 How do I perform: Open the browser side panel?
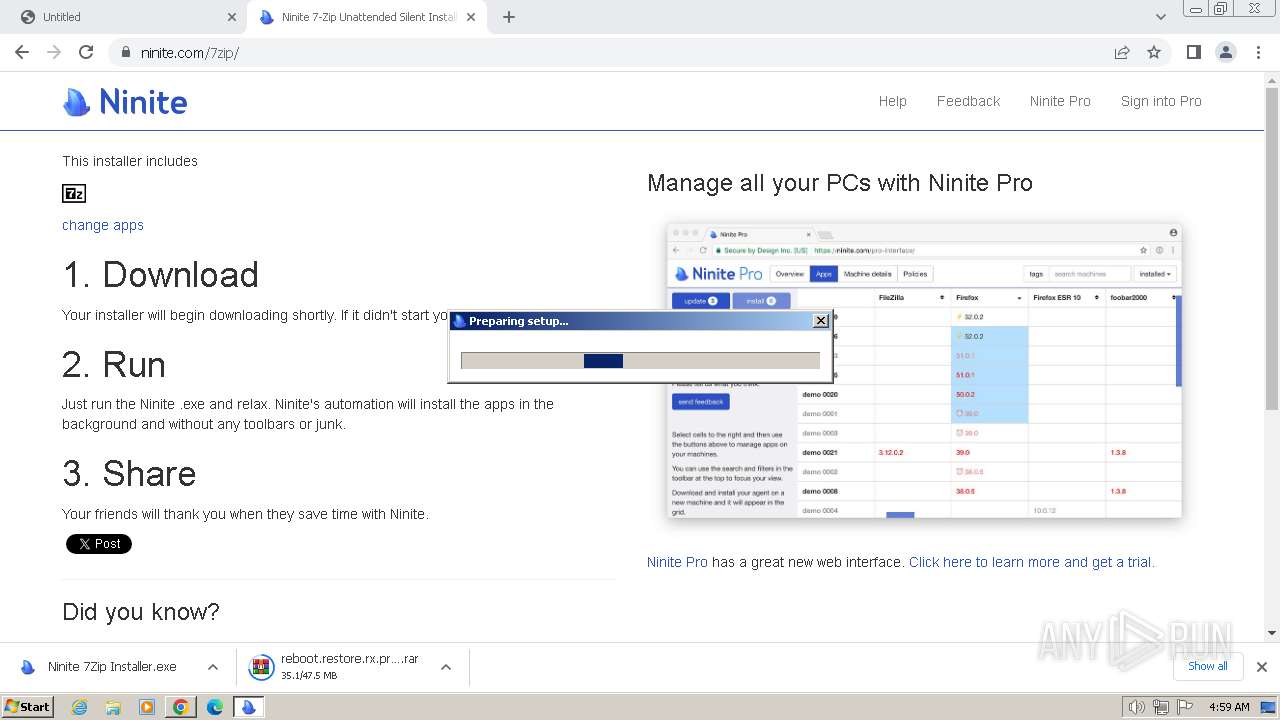(1193, 52)
